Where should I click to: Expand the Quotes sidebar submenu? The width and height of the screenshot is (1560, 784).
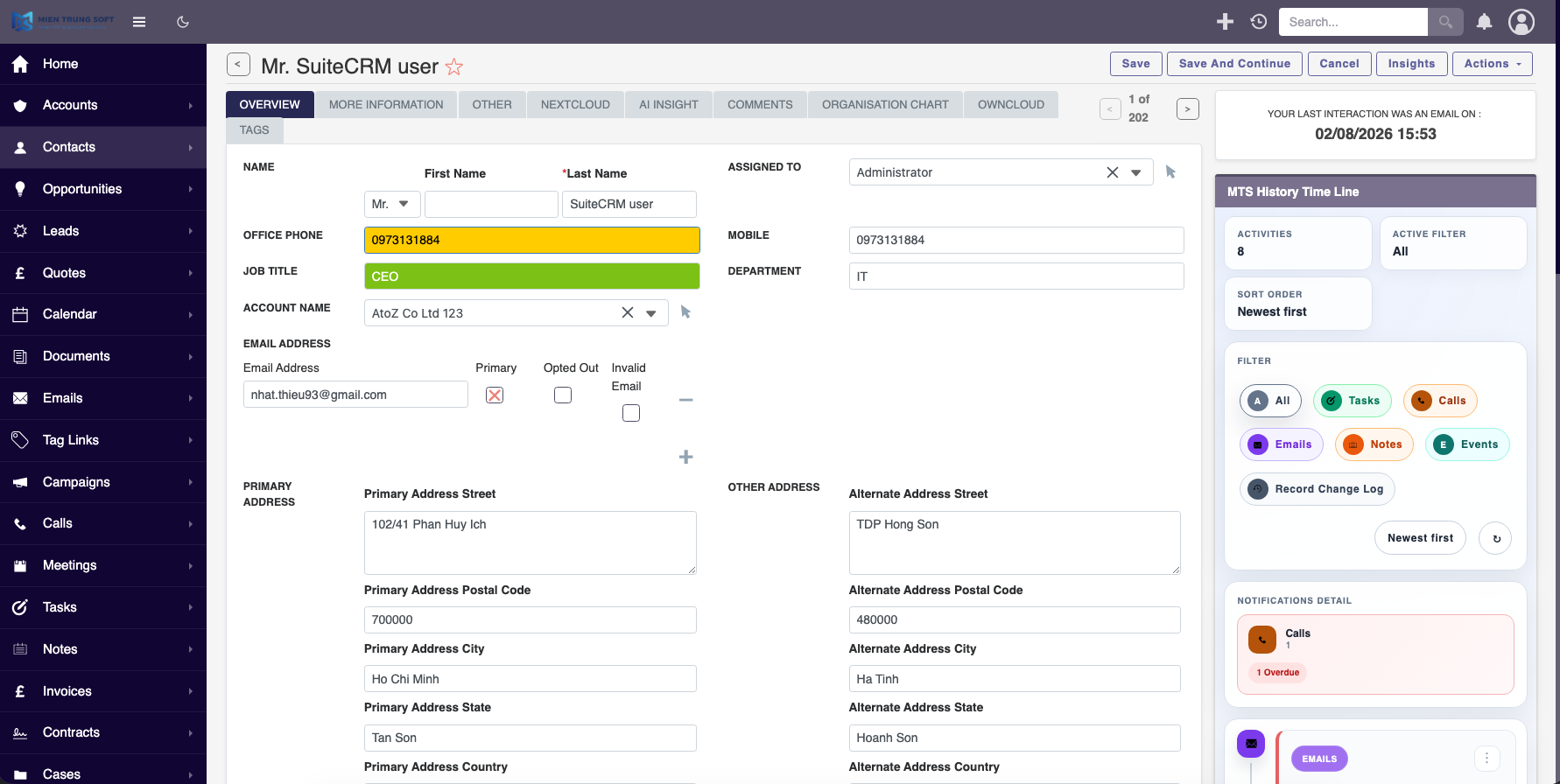click(190, 273)
